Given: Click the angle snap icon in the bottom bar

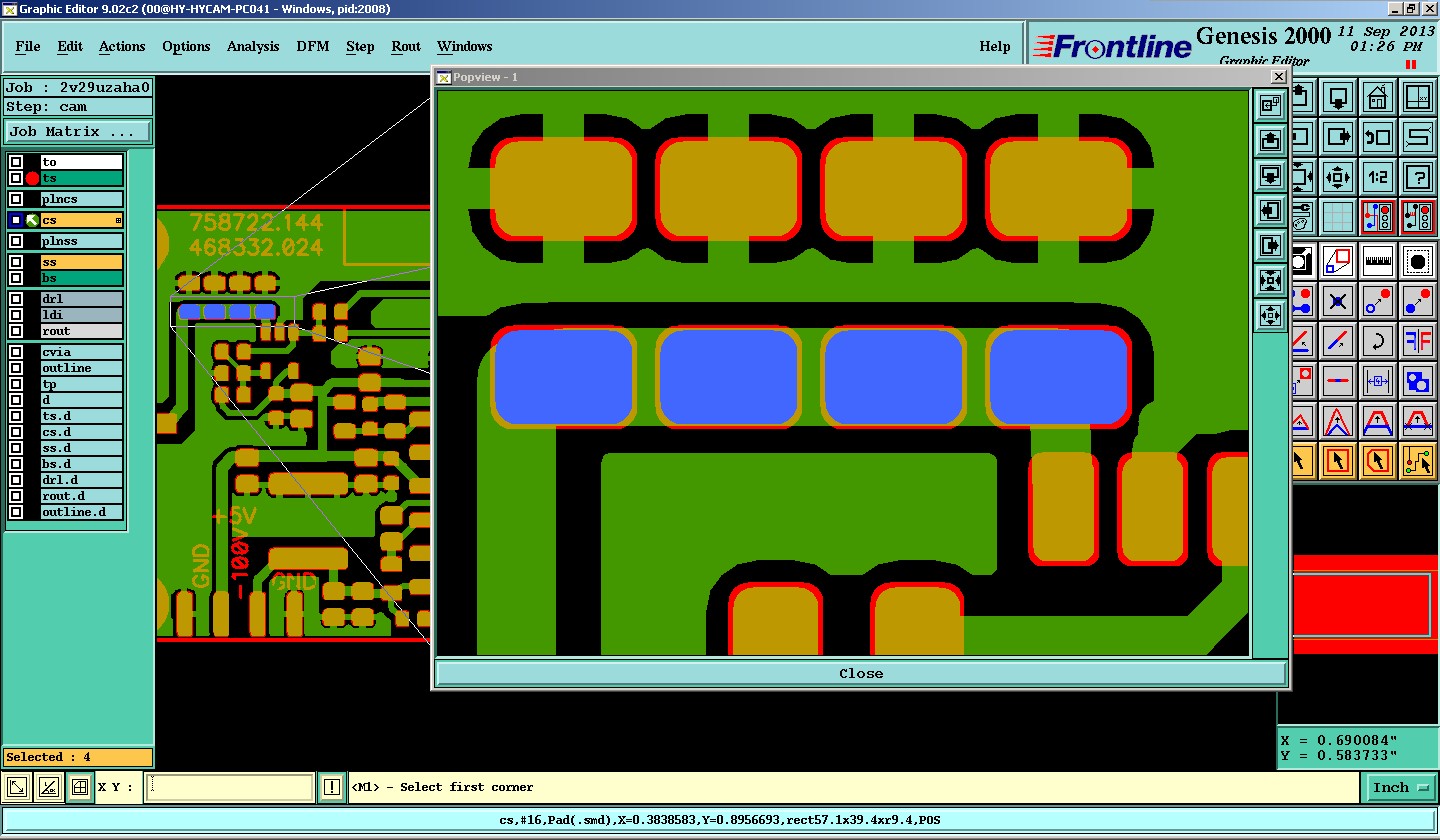Looking at the screenshot, I should [x=49, y=787].
